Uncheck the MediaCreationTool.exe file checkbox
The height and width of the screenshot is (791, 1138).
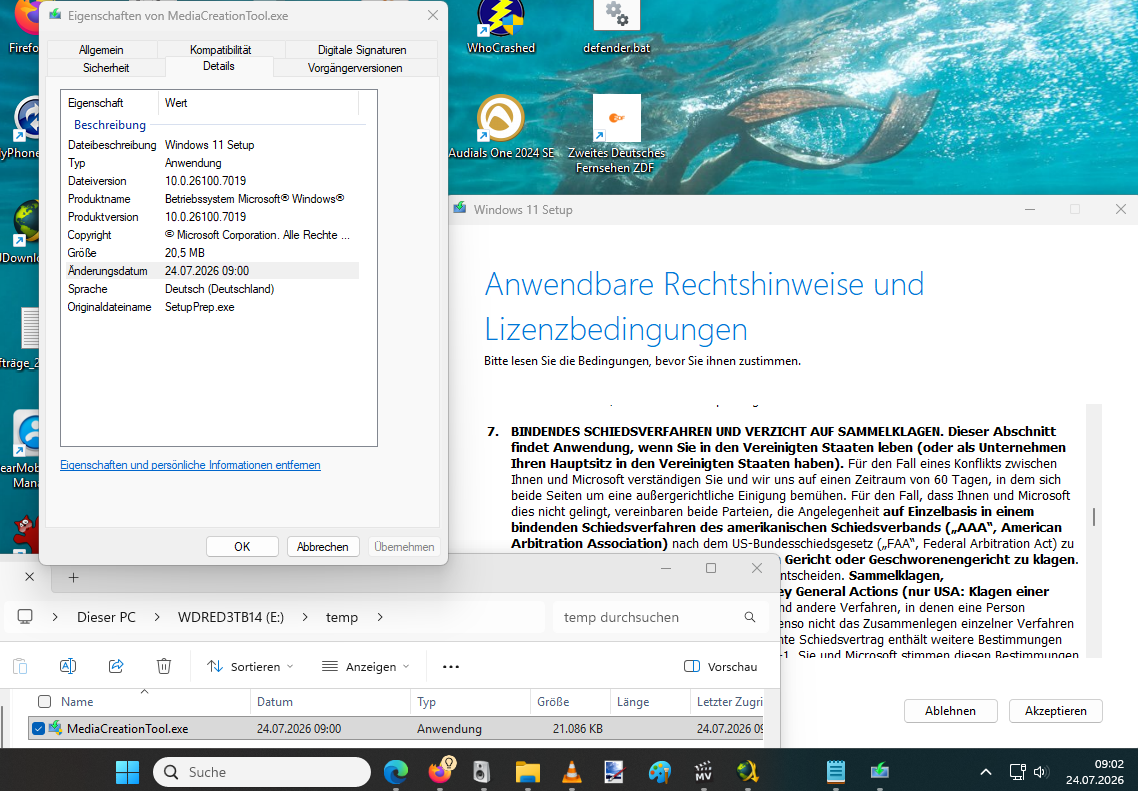point(38,728)
